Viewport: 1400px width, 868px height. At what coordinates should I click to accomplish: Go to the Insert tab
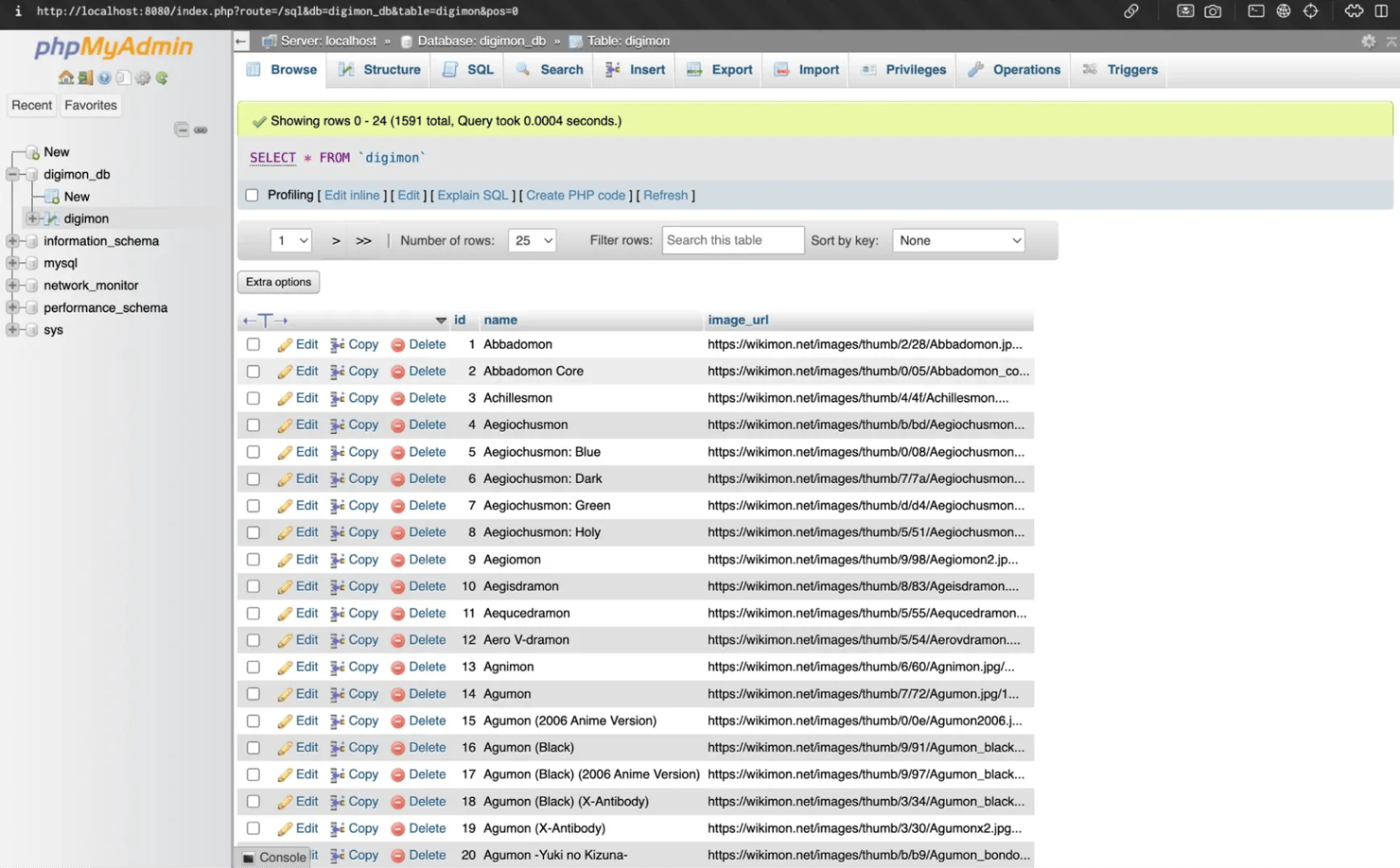tap(635, 70)
